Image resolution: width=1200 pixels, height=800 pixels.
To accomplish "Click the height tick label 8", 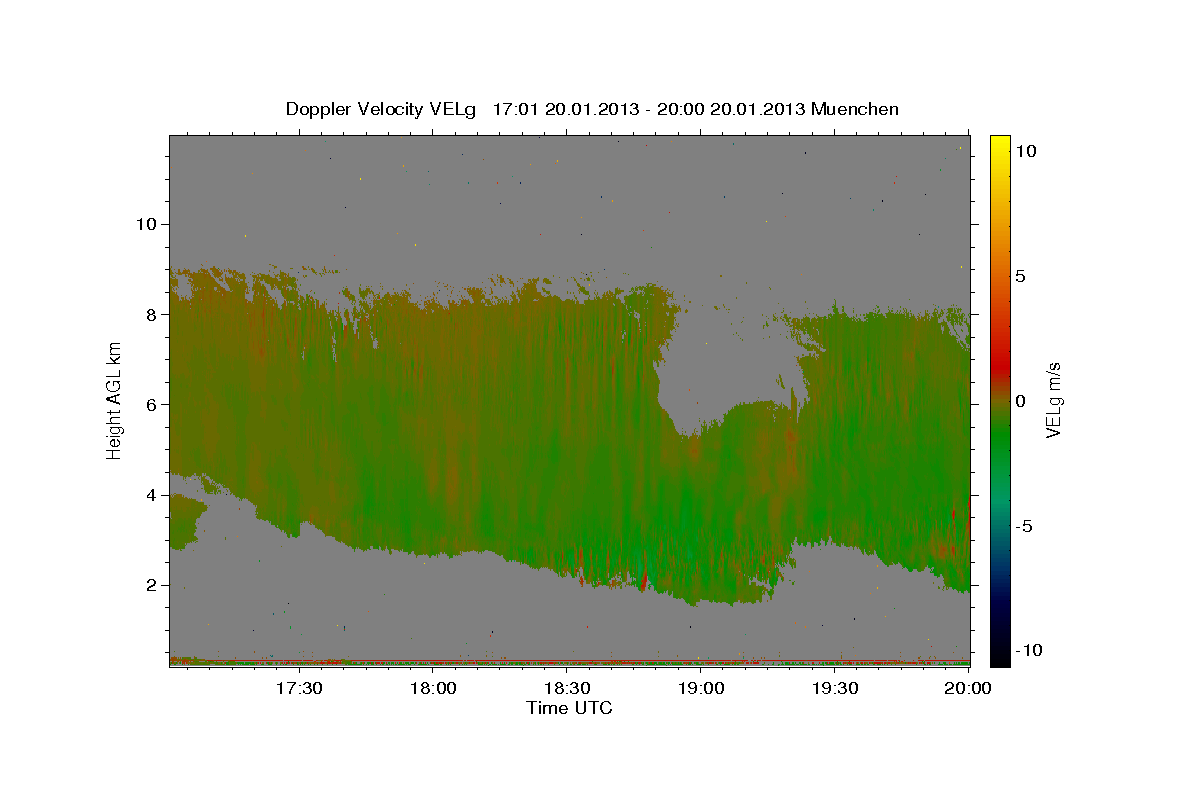I will pyautogui.click(x=150, y=314).
